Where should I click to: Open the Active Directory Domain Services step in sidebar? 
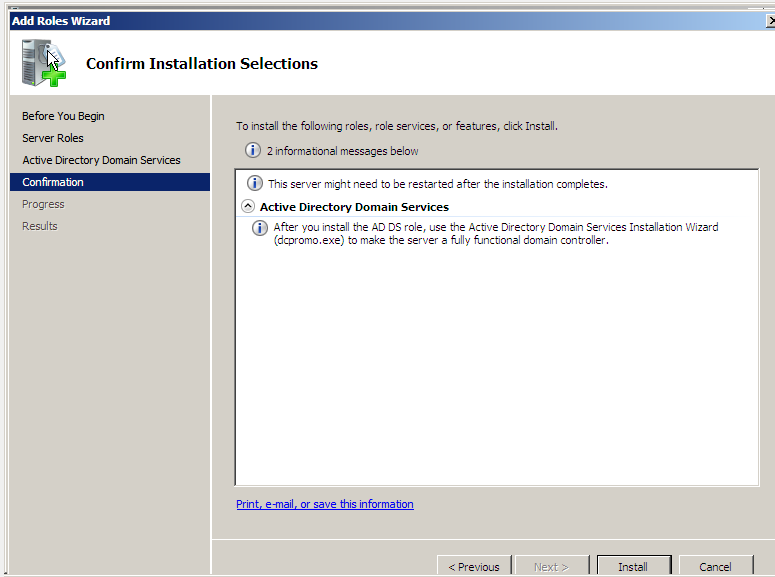(101, 160)
